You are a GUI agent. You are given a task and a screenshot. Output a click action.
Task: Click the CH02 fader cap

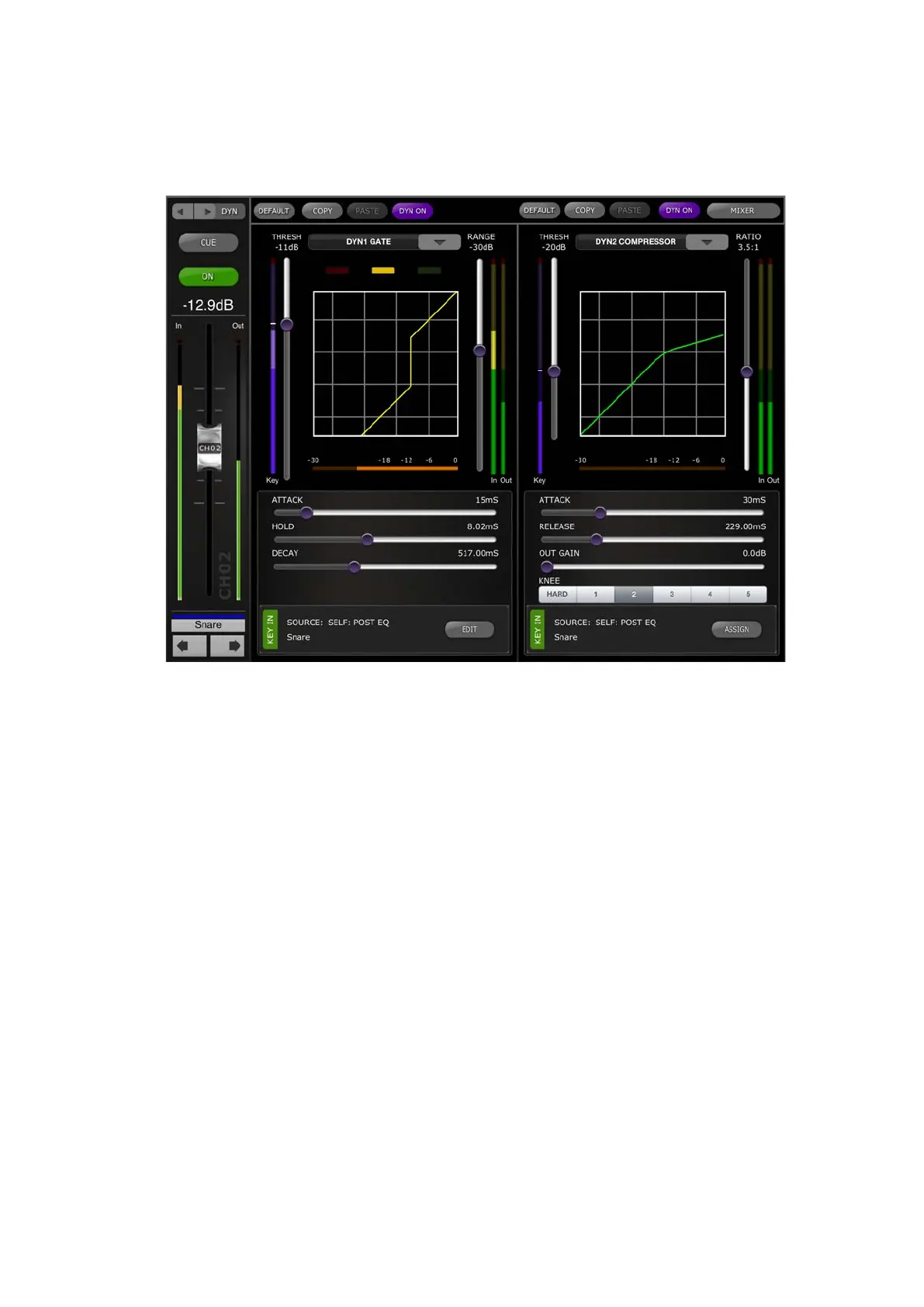[x=209, y=448]
